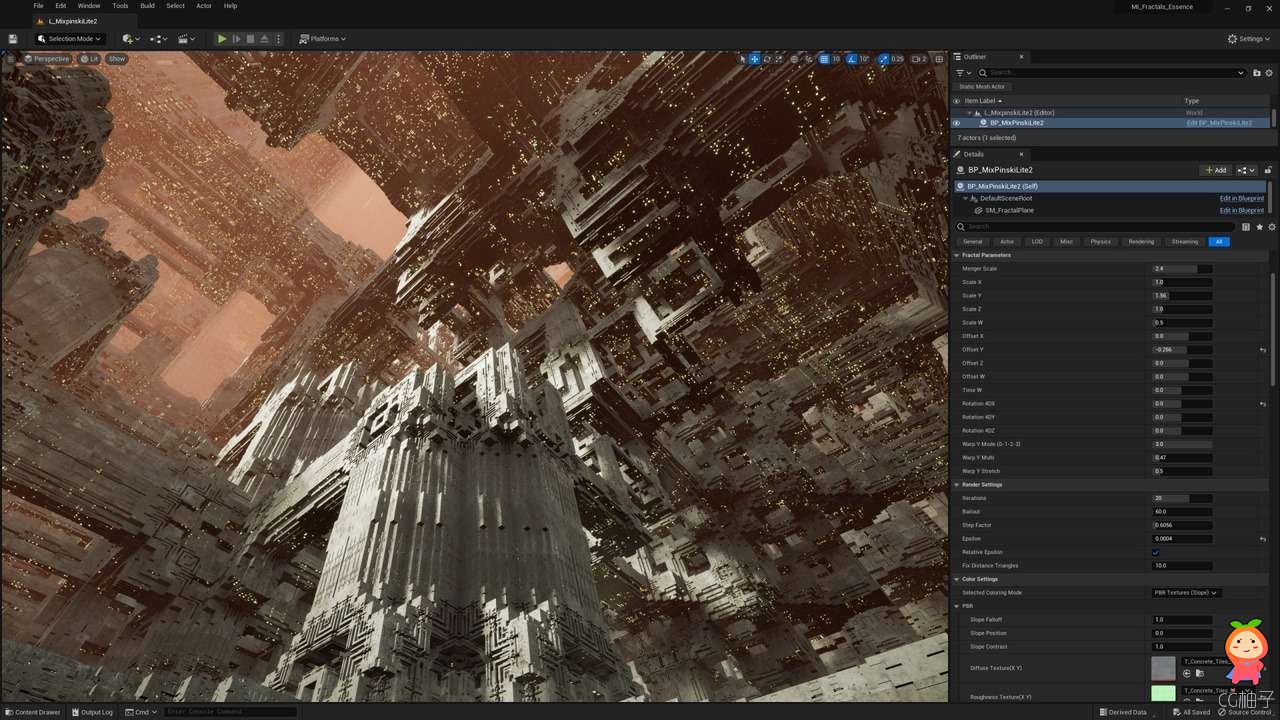The image size is (1280, 720).
Task: Click the Stop simulation button
Action: coord(250,39)
